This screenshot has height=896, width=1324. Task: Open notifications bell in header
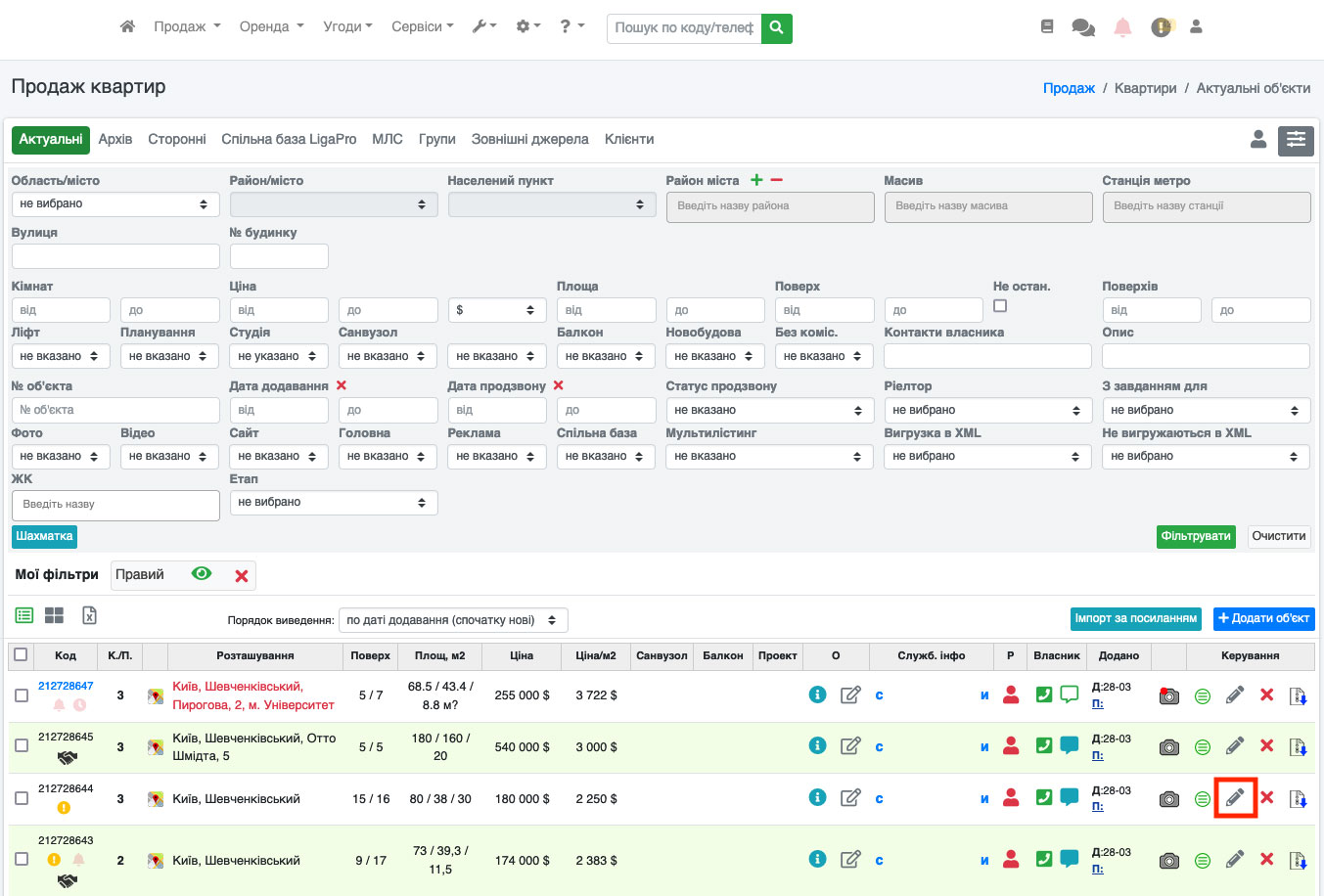pos(1122,27)
